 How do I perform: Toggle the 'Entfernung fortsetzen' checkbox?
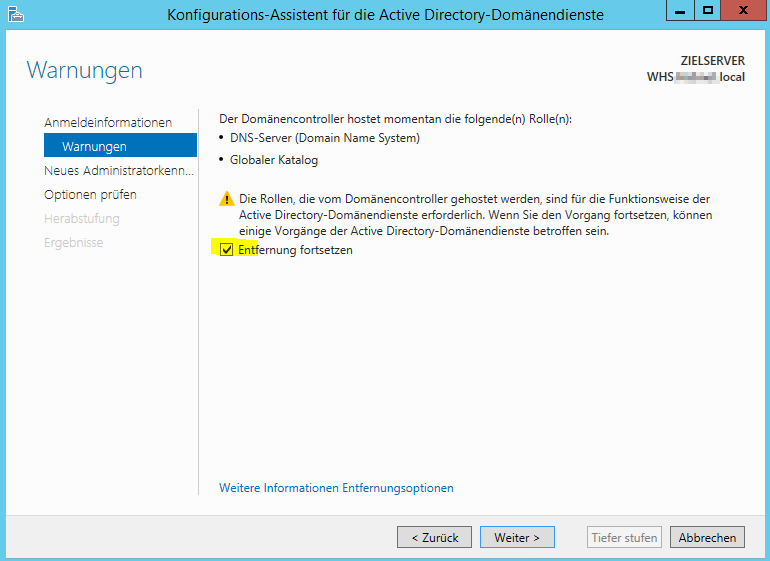click(x=227, y=250)
